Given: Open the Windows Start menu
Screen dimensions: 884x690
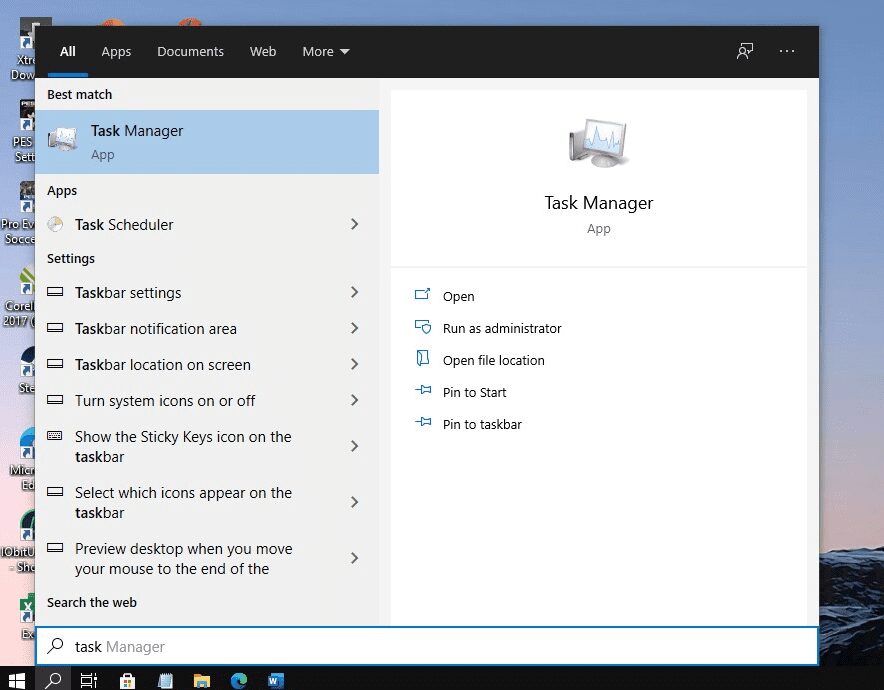Looking at the screenshot, I should point(17,680).
